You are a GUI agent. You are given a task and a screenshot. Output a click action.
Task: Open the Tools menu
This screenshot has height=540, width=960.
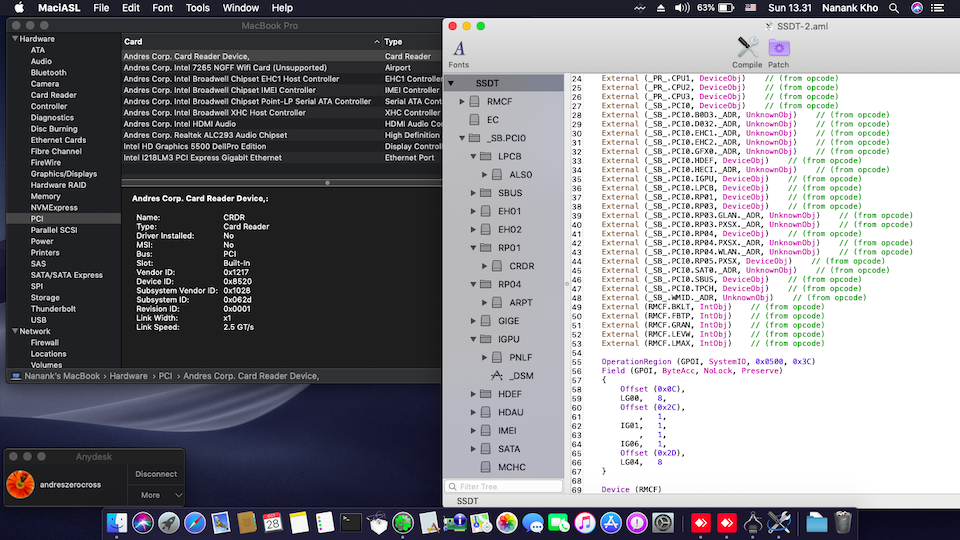pyautogui.click(x=198, y=8)
